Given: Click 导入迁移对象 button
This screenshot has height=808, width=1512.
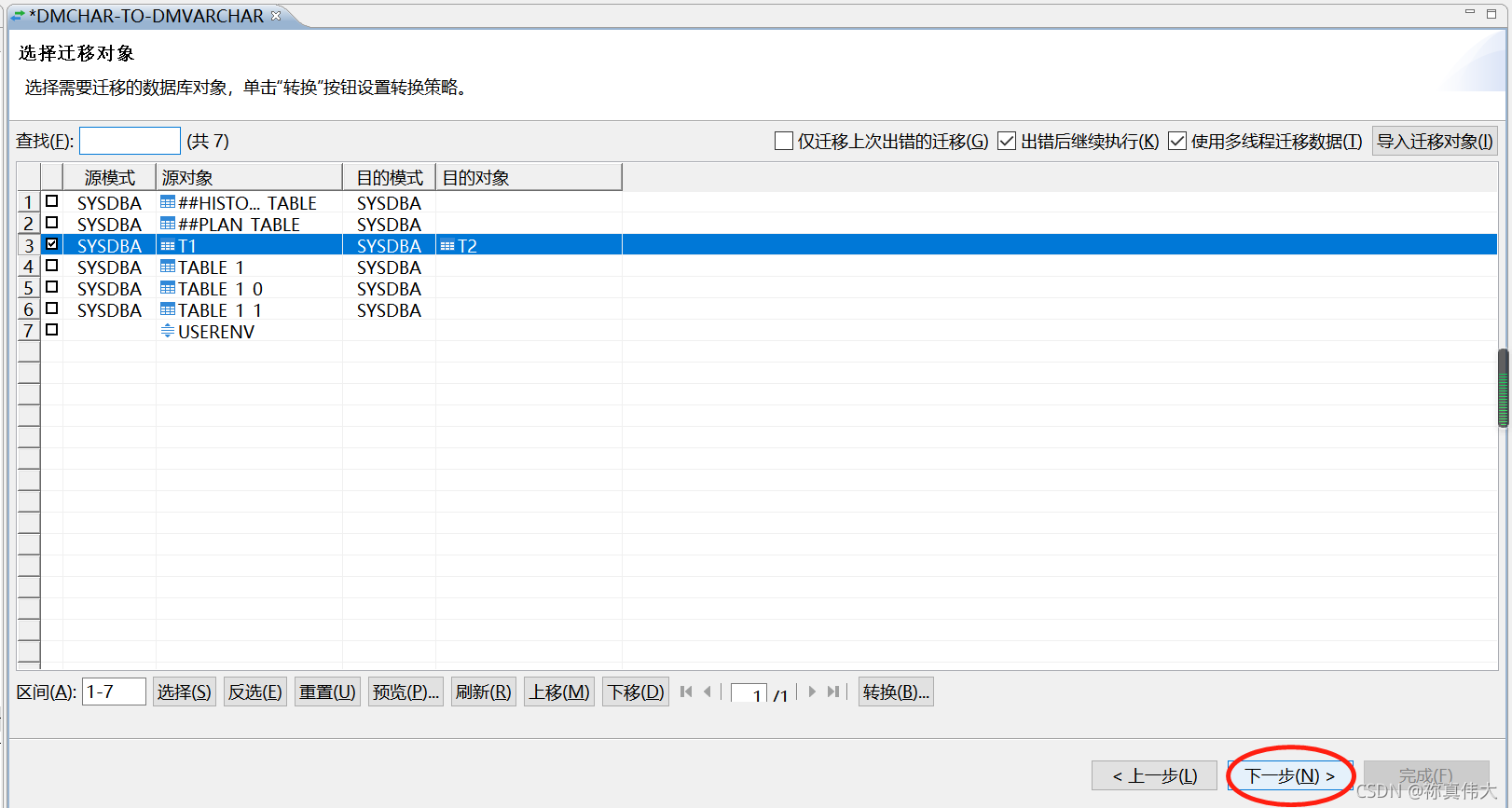Looking at the screenshot, I should point(1435,141).
